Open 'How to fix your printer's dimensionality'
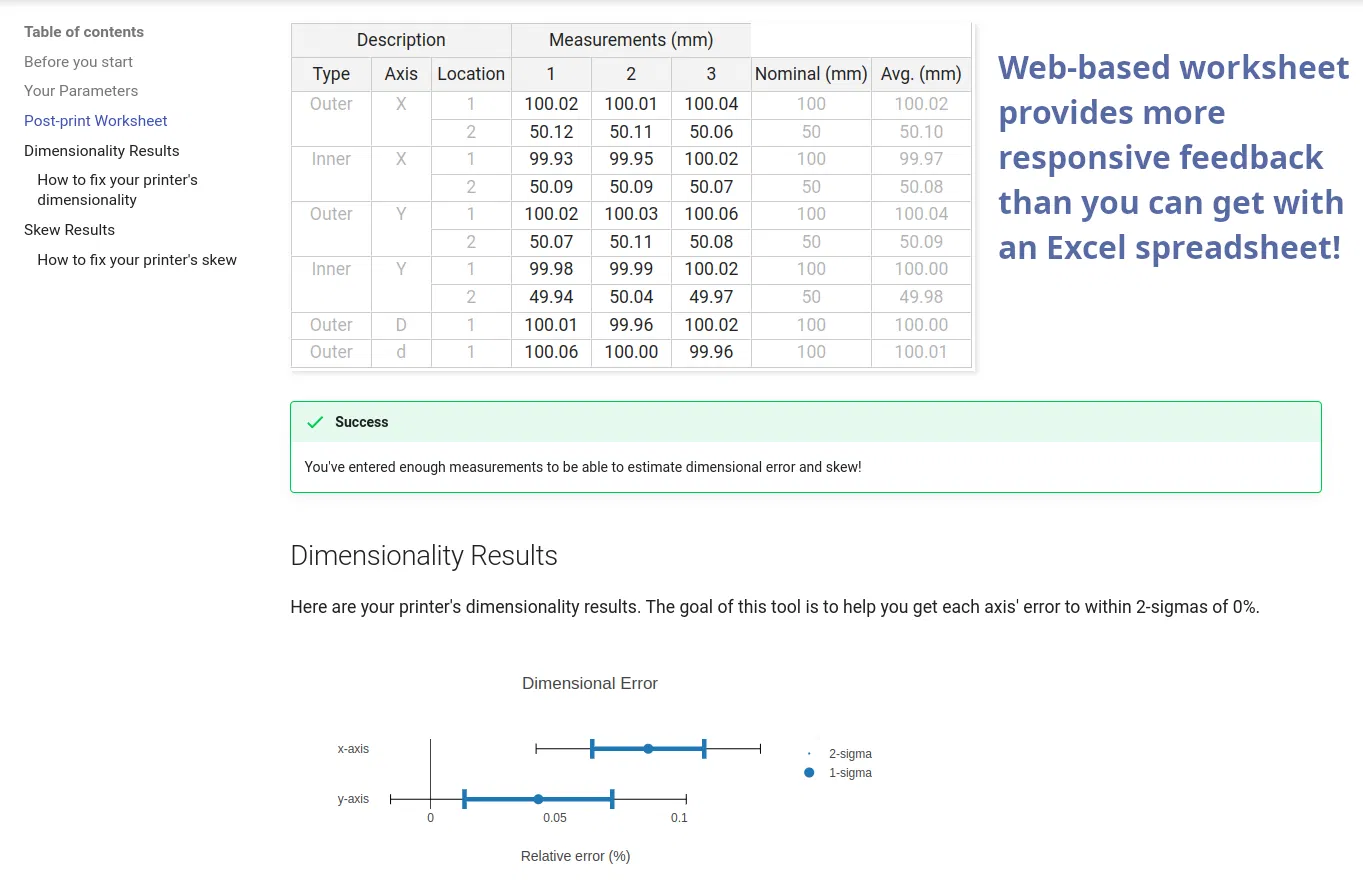 click(x=117, y=190)
